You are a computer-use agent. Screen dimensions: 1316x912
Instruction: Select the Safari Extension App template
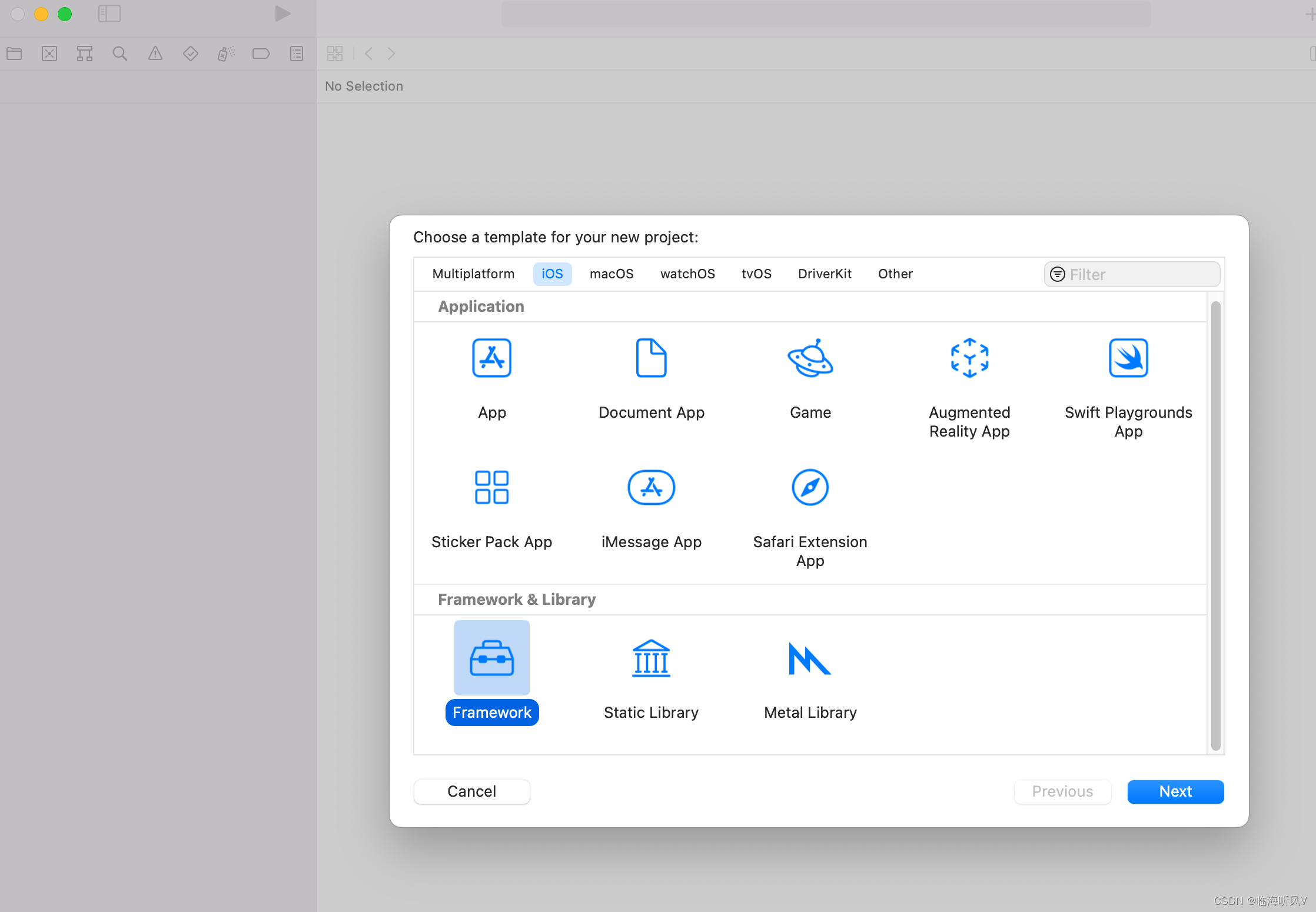pyautogui.click(x=810, y=517)
